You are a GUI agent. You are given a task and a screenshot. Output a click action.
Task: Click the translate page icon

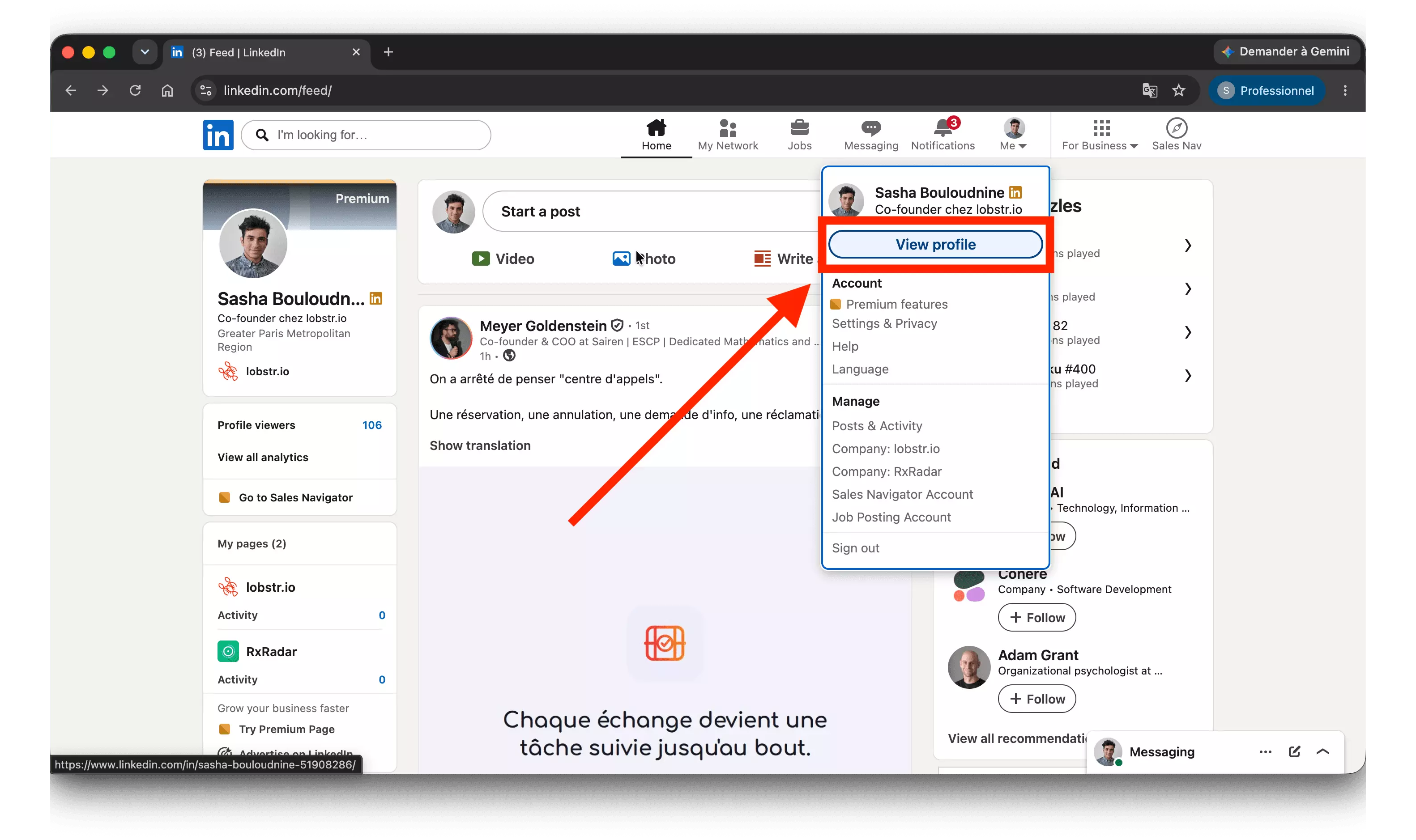(1149, 90)
